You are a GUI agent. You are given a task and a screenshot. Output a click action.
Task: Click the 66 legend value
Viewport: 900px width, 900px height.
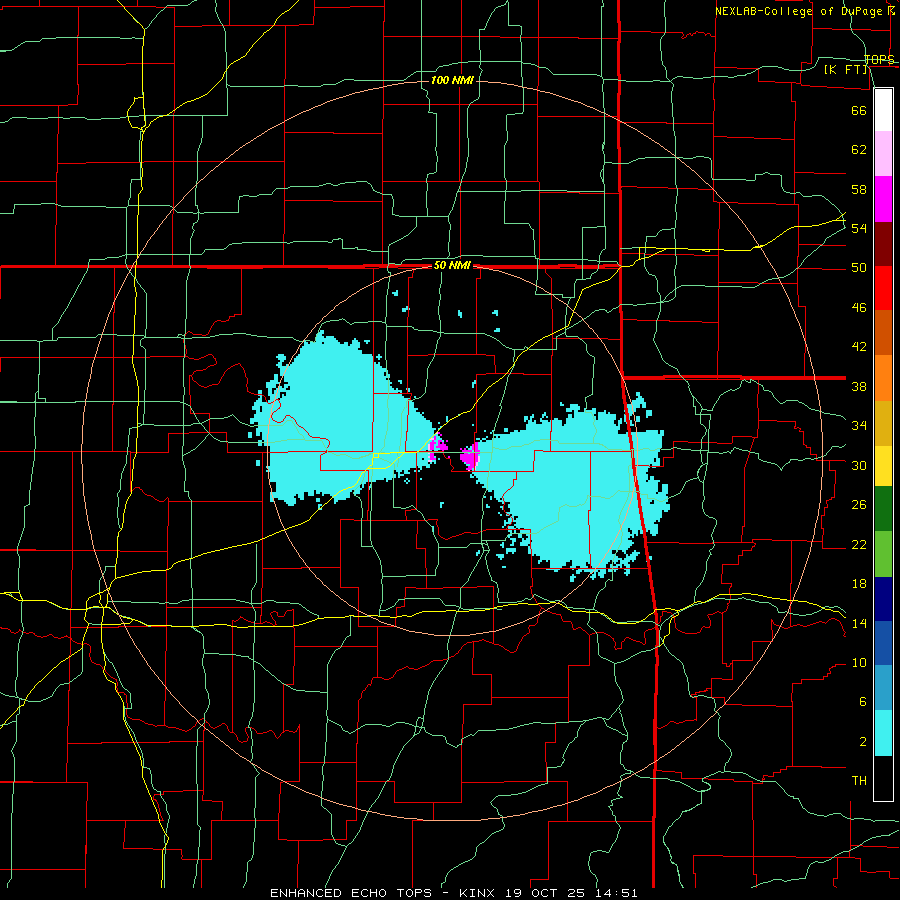tap(859, 110)
